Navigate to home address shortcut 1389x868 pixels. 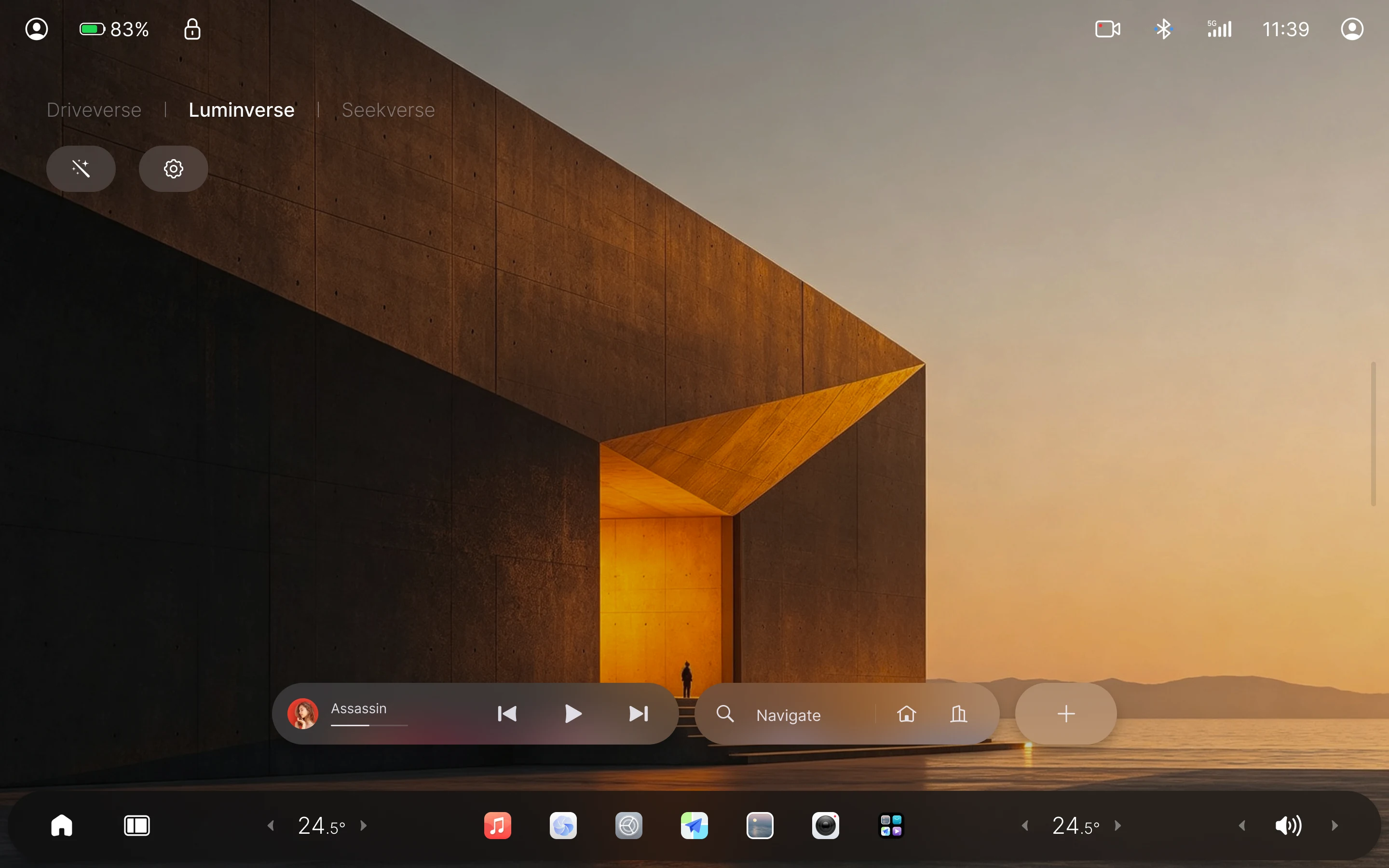tap(906, 714)
